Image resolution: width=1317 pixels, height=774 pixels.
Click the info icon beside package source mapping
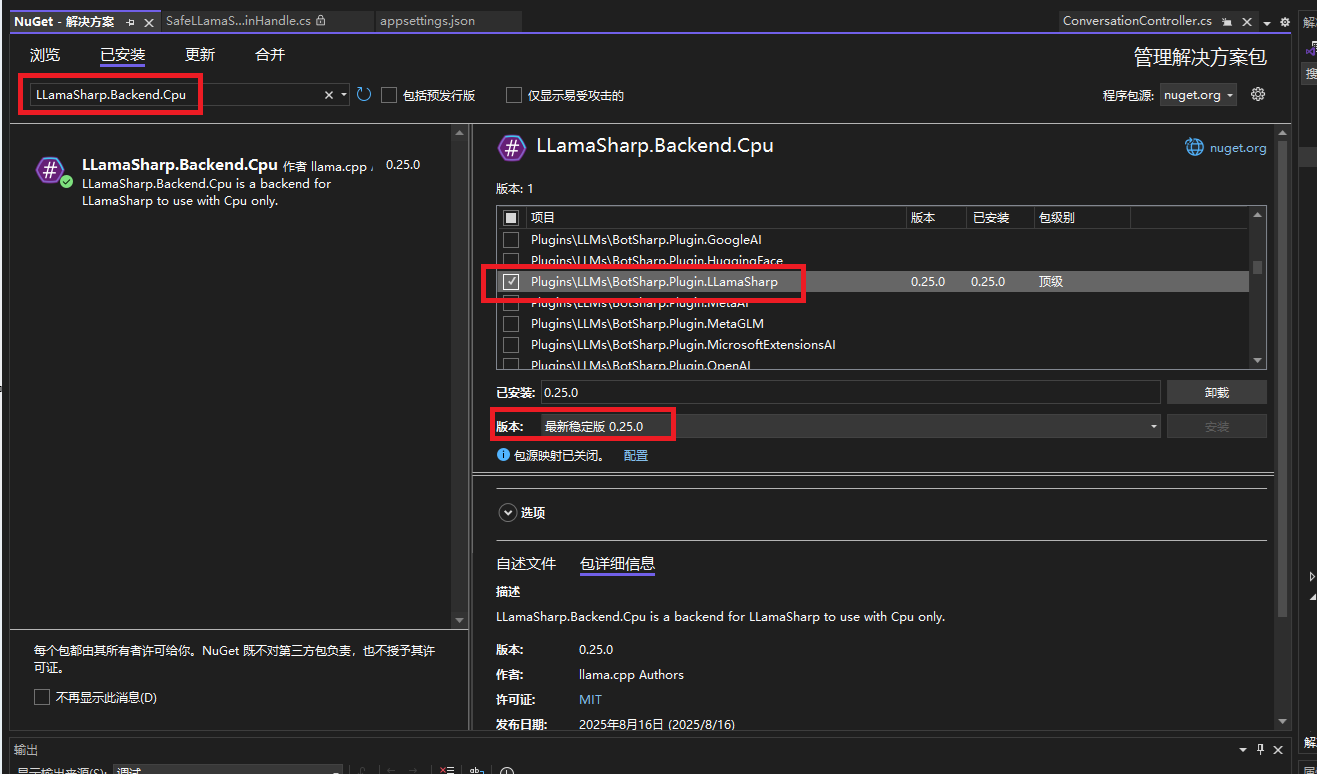click(x=504, y=455)
